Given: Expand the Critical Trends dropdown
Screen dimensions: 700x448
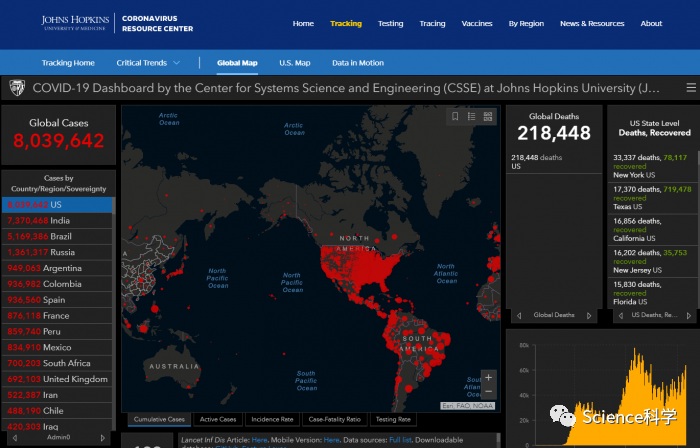Looking at the screenshot, I should [148, 63].
